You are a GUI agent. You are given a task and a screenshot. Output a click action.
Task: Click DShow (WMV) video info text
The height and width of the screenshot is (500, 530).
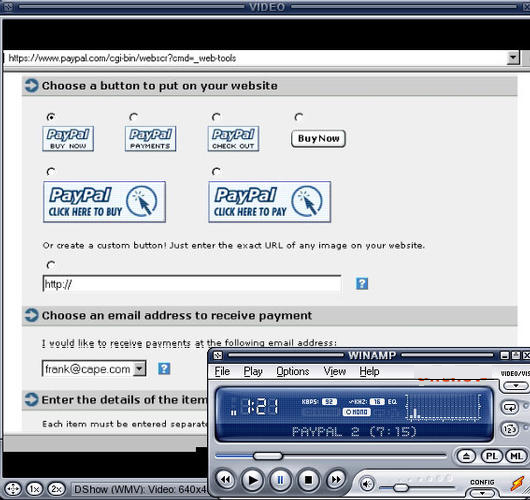point(140,489)
